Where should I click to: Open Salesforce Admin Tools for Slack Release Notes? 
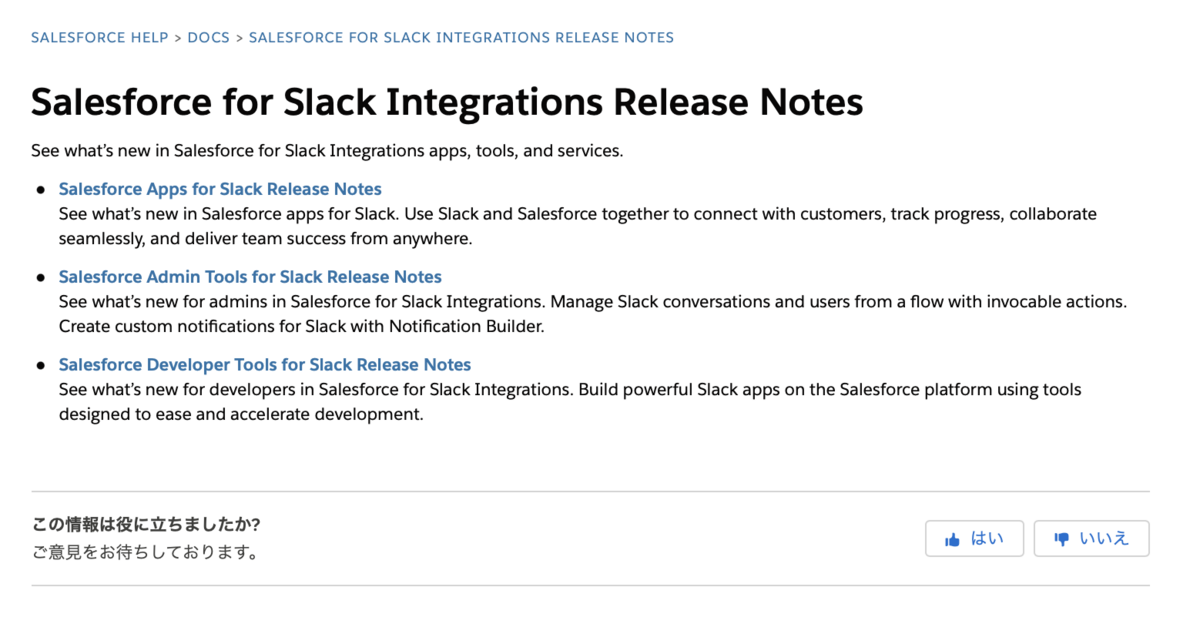click(x=250, y=277)
